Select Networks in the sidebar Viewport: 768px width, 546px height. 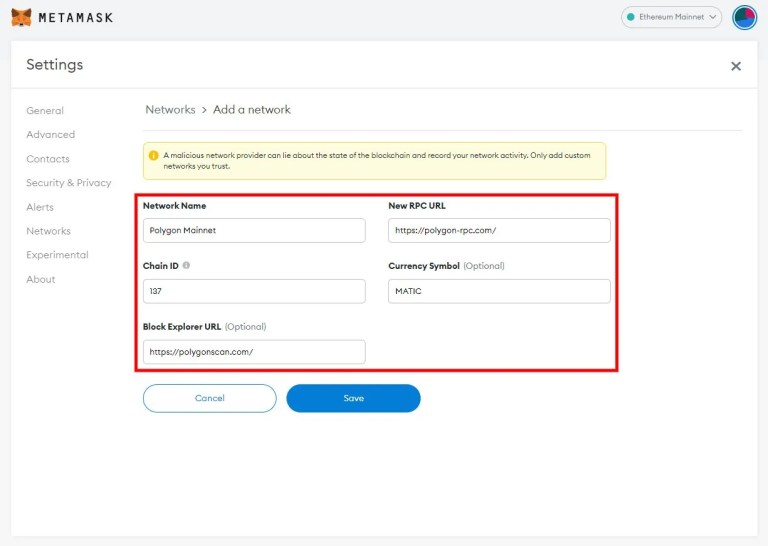click(48, 231)
